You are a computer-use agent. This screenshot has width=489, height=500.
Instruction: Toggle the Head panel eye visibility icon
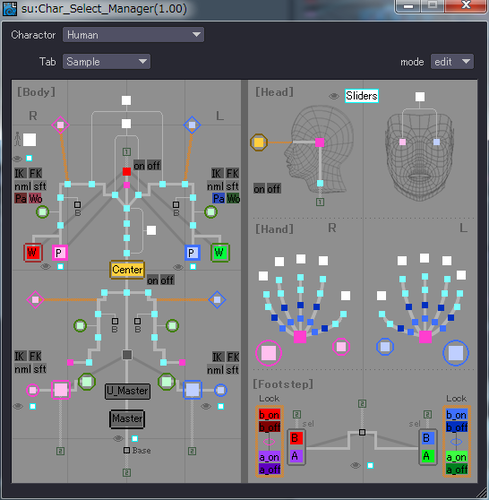[x=333, y=96]
